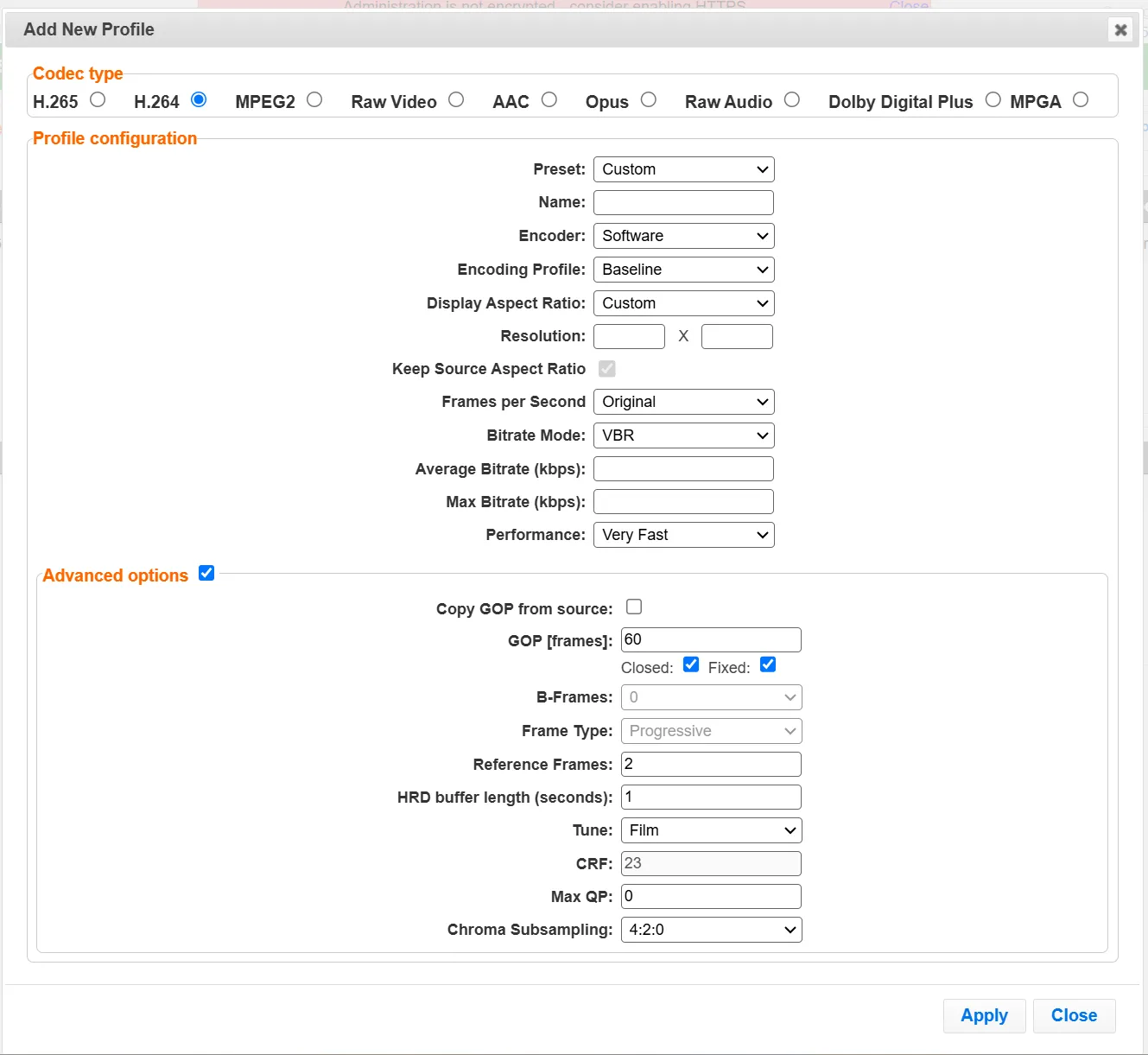The height and width of the screenshot is (1055, 1148).
Task: Open Frames per Second dropdown
Action: [684, 402]
